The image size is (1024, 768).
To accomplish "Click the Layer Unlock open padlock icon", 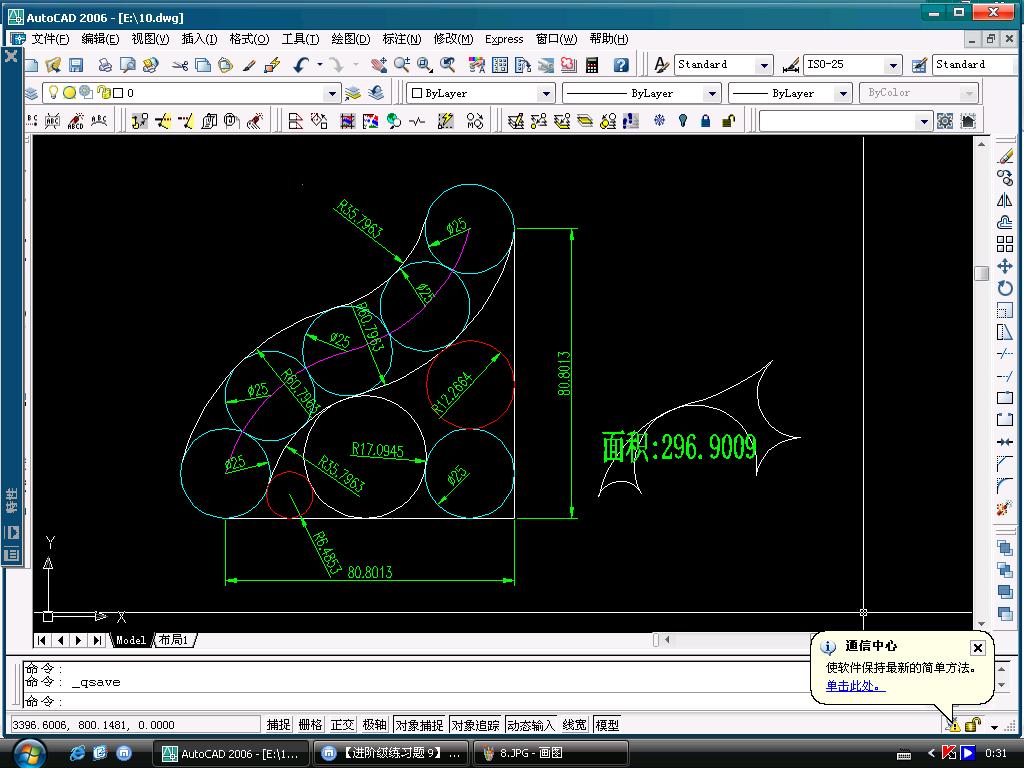I will [x=729, y=121].
